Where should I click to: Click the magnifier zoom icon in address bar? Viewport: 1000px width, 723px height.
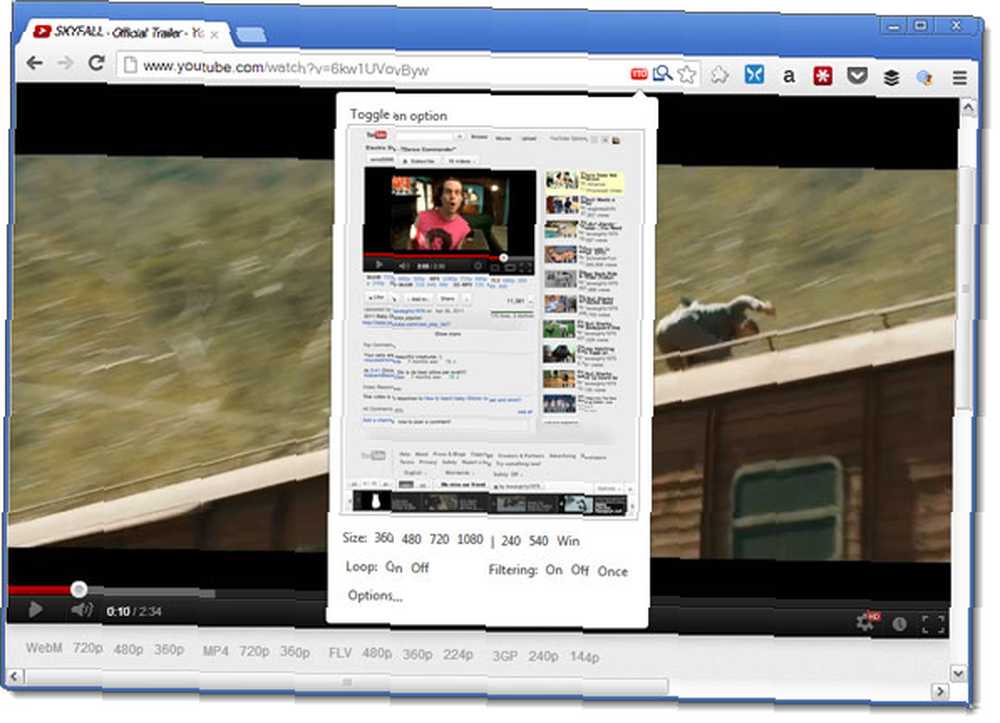tap(663, 74)
